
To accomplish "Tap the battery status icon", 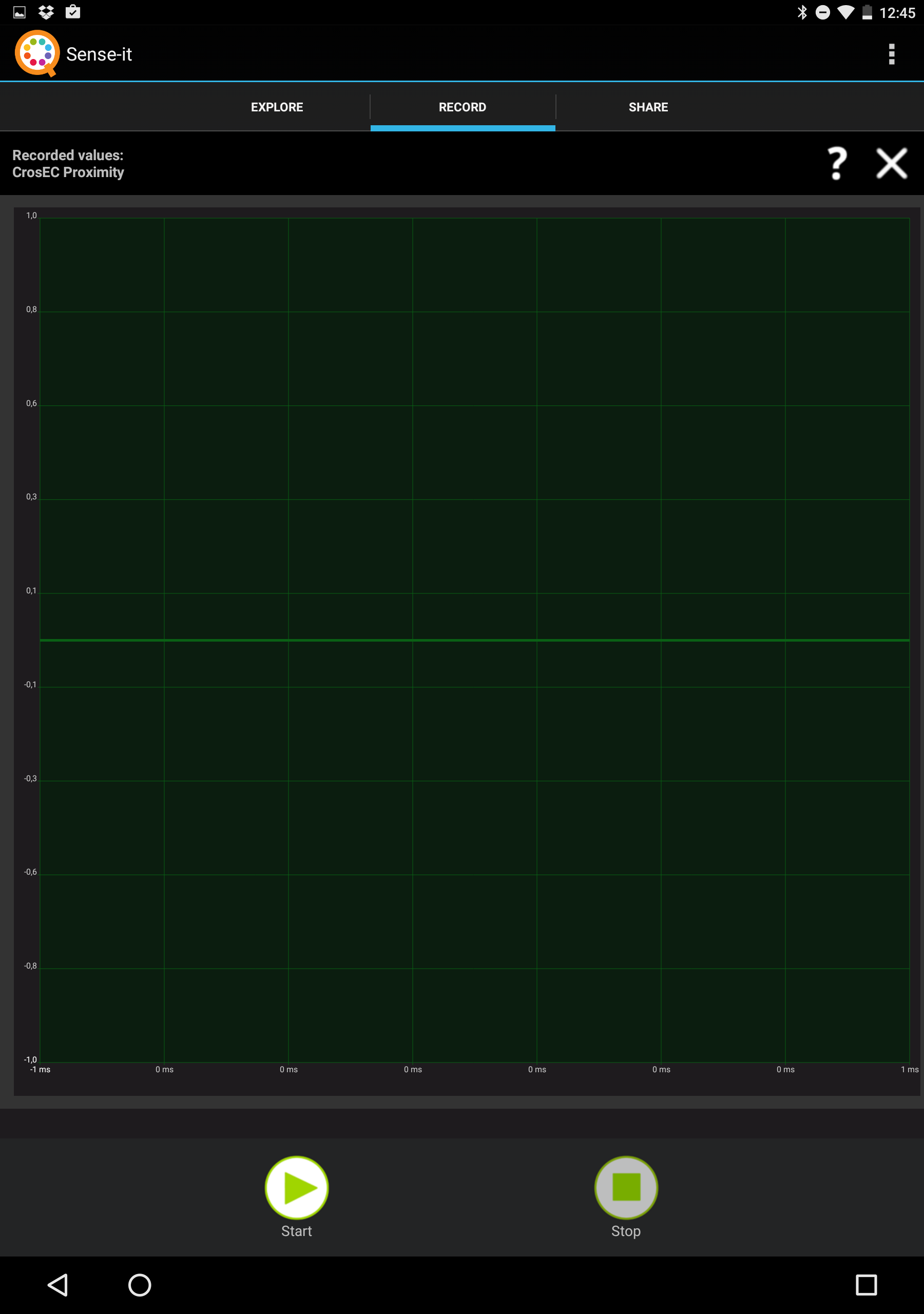I will coord(868,12).
